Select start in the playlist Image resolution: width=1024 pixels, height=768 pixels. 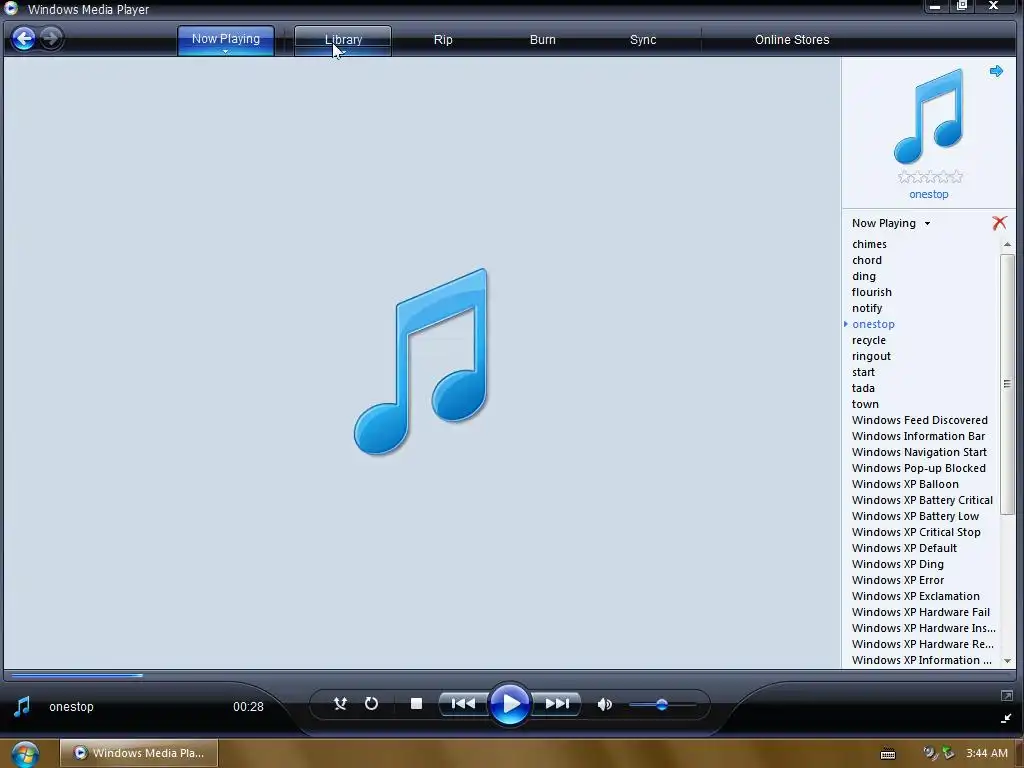[863, 372]
